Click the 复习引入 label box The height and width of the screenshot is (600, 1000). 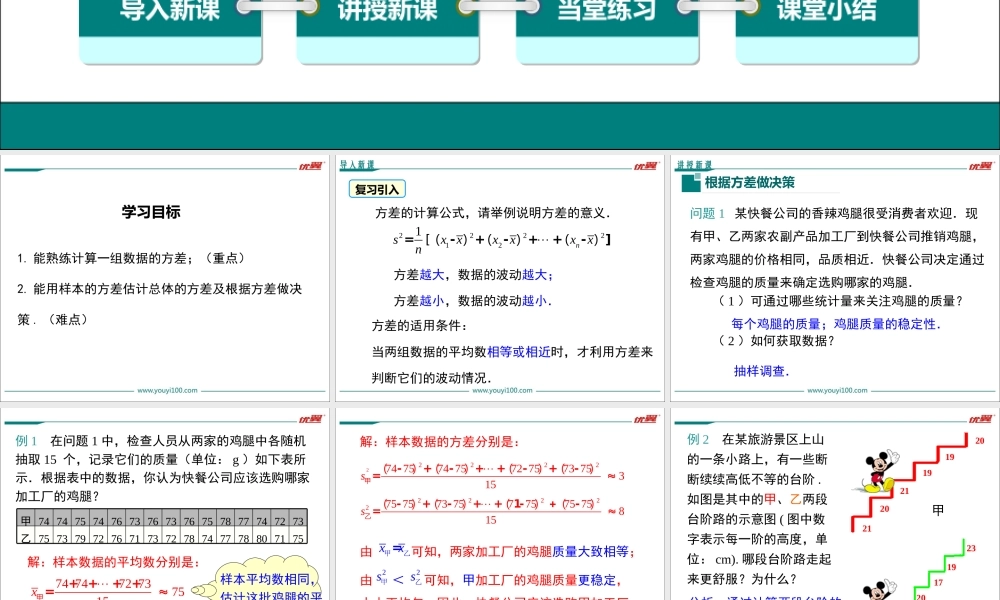377,189
